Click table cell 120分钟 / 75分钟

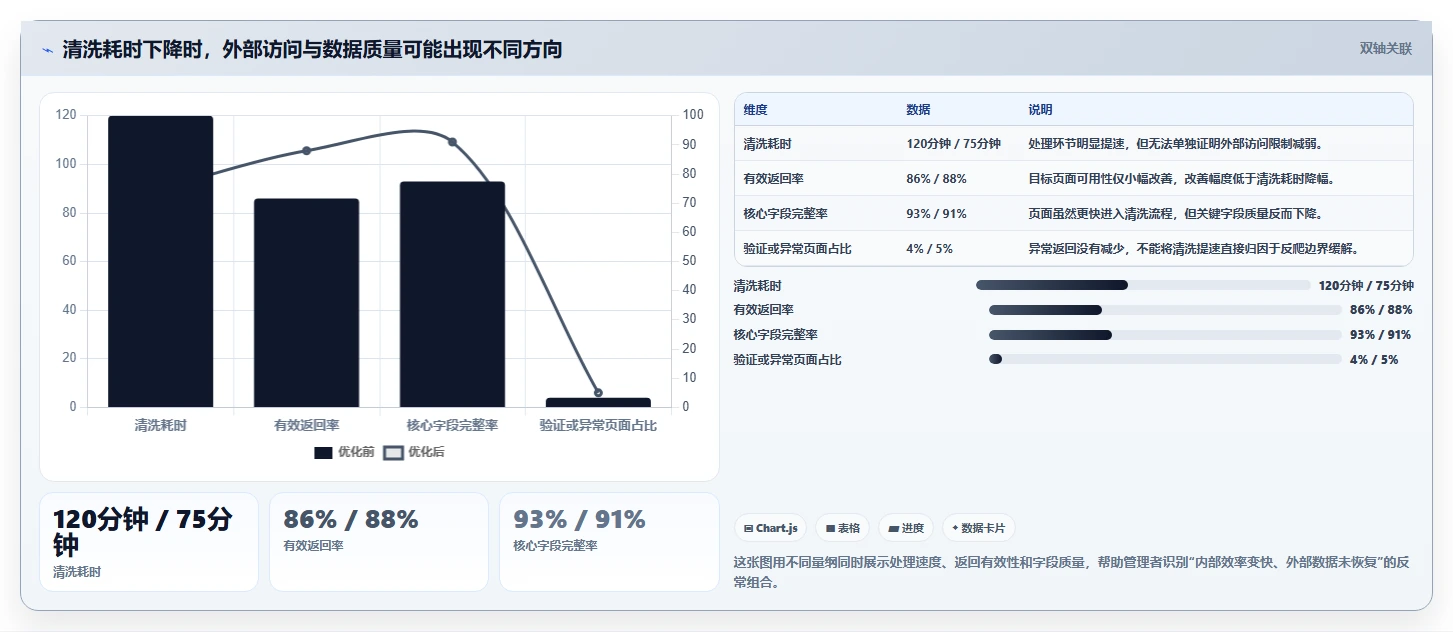click(953, 144)
